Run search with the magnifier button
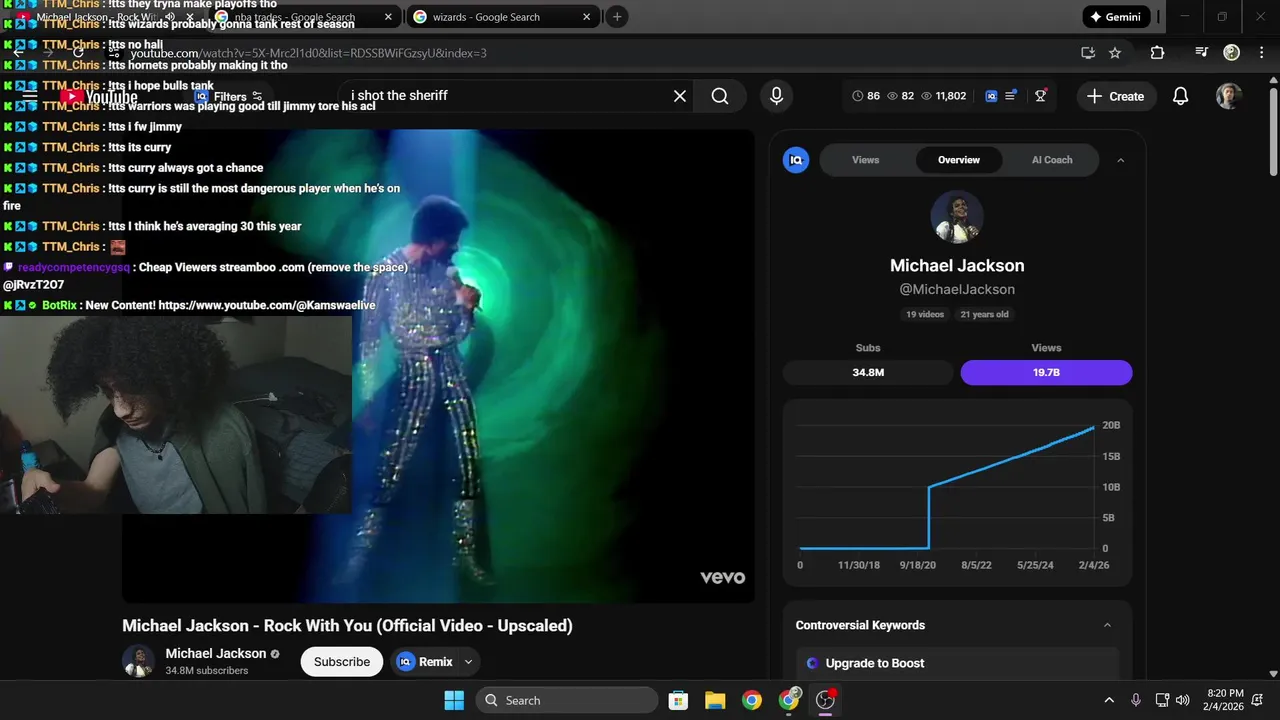 click(720, 96)
